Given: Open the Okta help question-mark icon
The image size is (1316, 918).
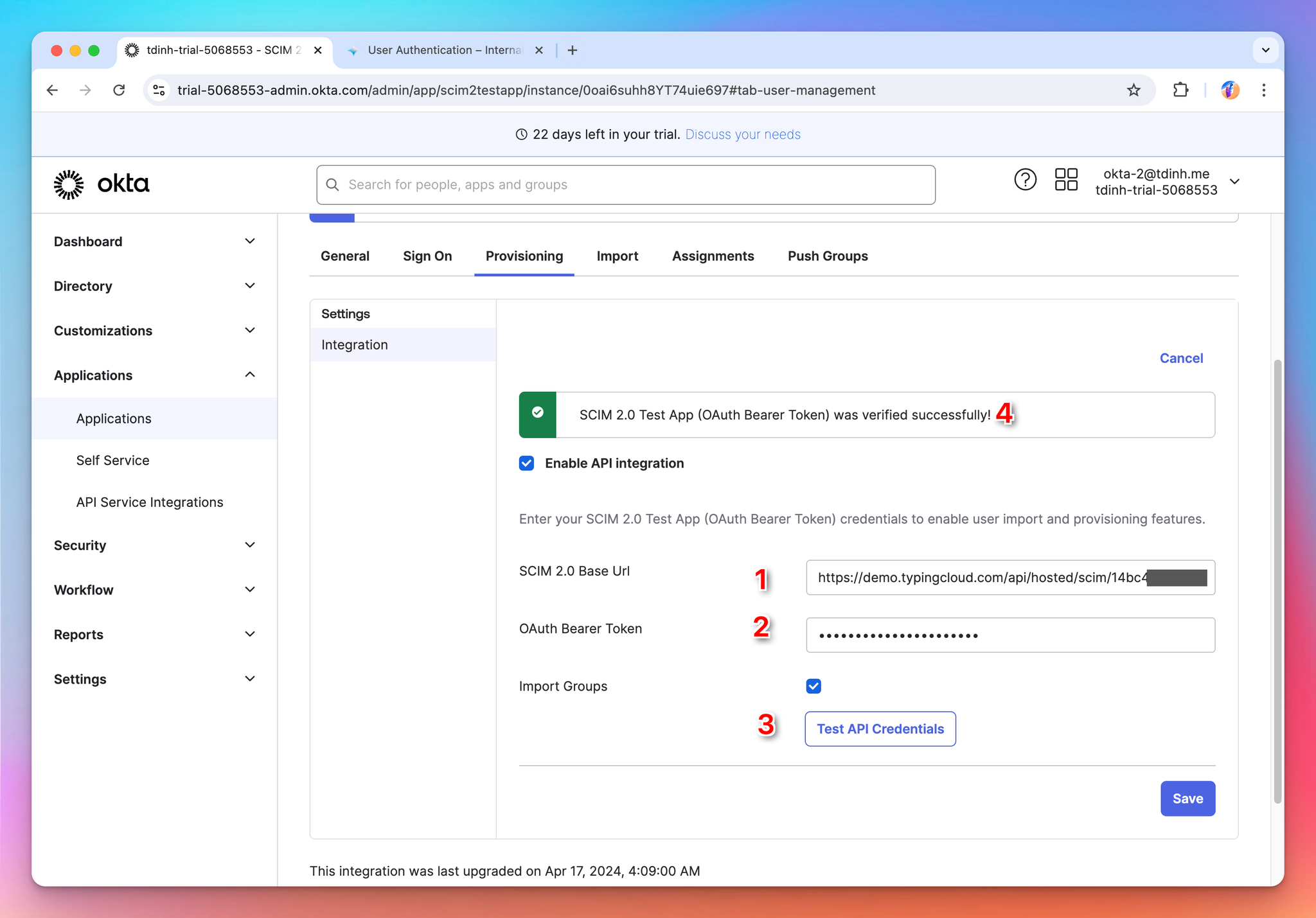Looking at the screenshot, I should [x=1025, y=180].
